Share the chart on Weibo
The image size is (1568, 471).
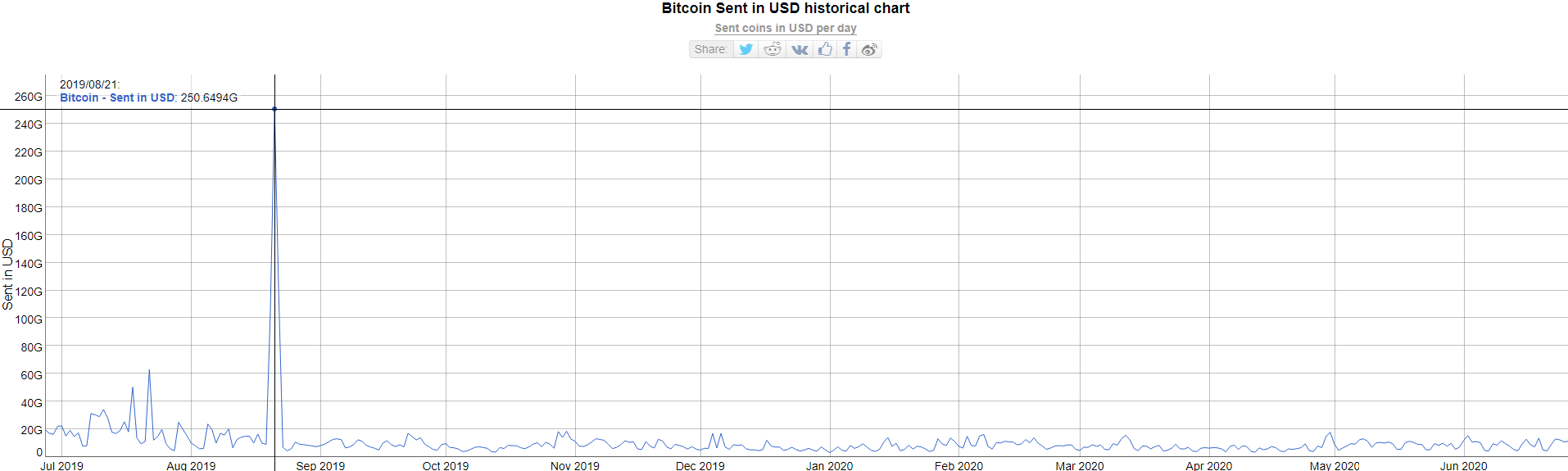point(869,49)
